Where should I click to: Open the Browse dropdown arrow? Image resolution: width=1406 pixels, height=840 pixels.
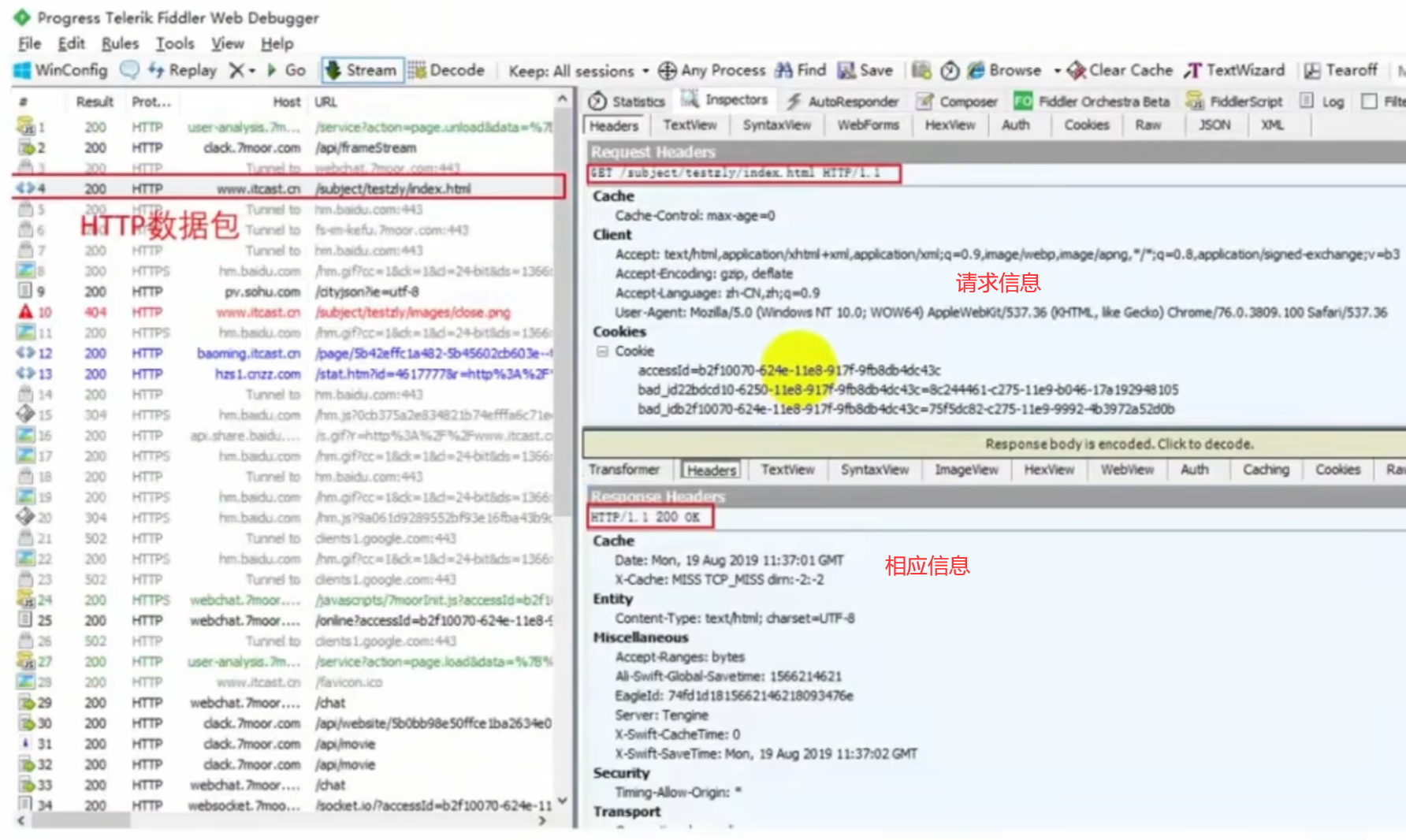[x=1057, y=70]
